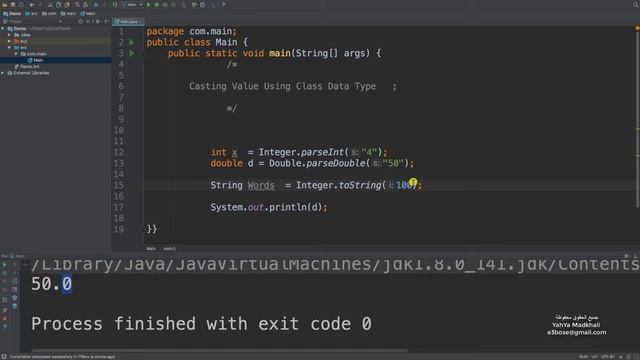
Task: Click the Main breadcrumb below the editor
Action: tap(151, 248)
